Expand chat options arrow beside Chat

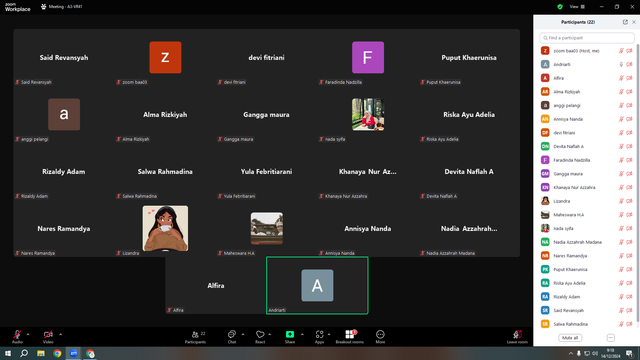click(243, 334)
